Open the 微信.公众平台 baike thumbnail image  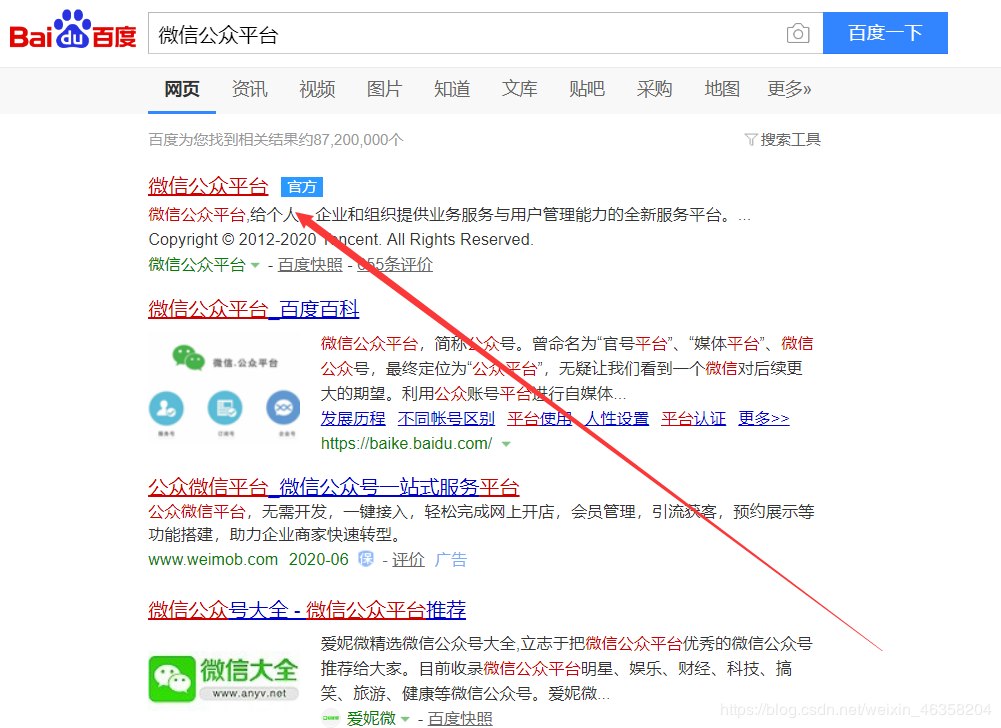(x=225, y=383)
